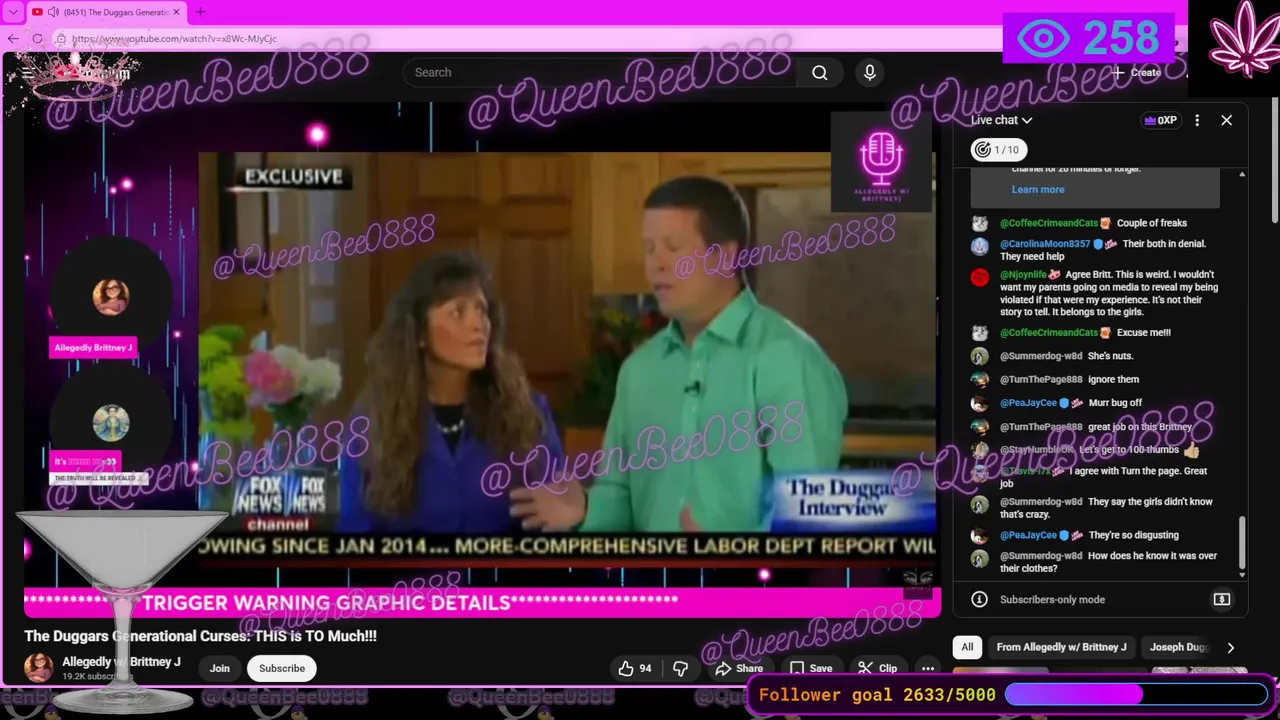Click @CarolinaMoon8357 username in chat

pos(1045,244)
